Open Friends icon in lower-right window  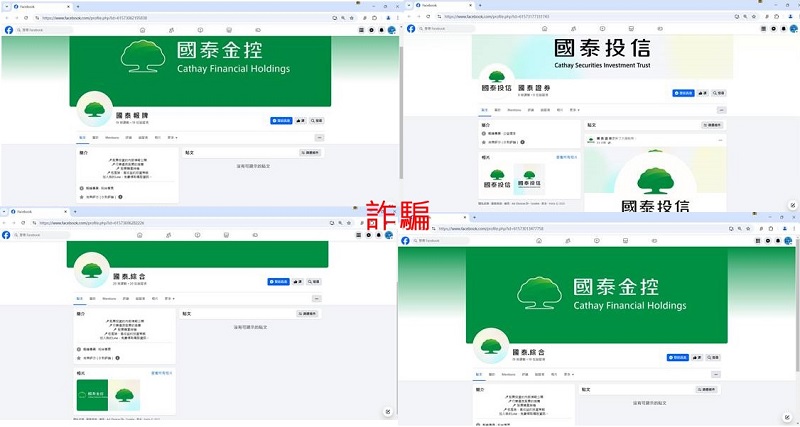[568, 240]
